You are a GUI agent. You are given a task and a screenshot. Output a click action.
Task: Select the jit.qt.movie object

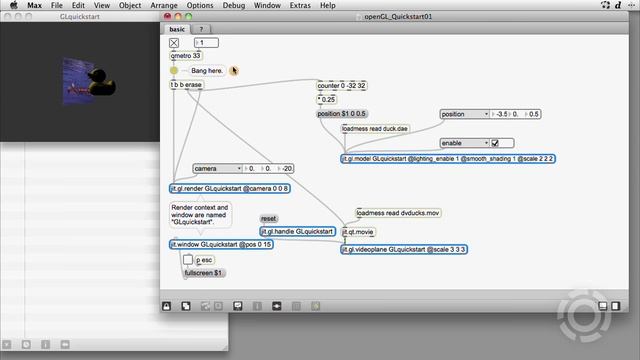pyautogui.click(x=358, y=232)
